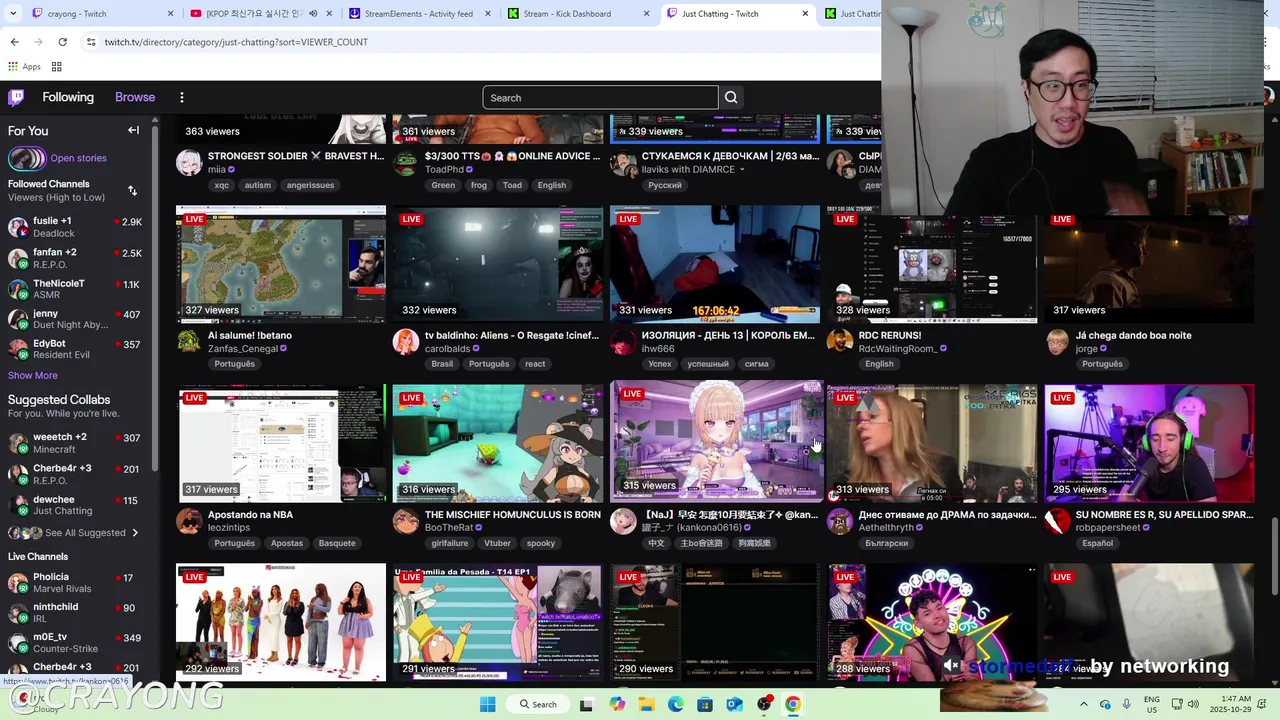Open Windows Start menu
Viewport: 1280px width, 720px height.
point(487,704)
